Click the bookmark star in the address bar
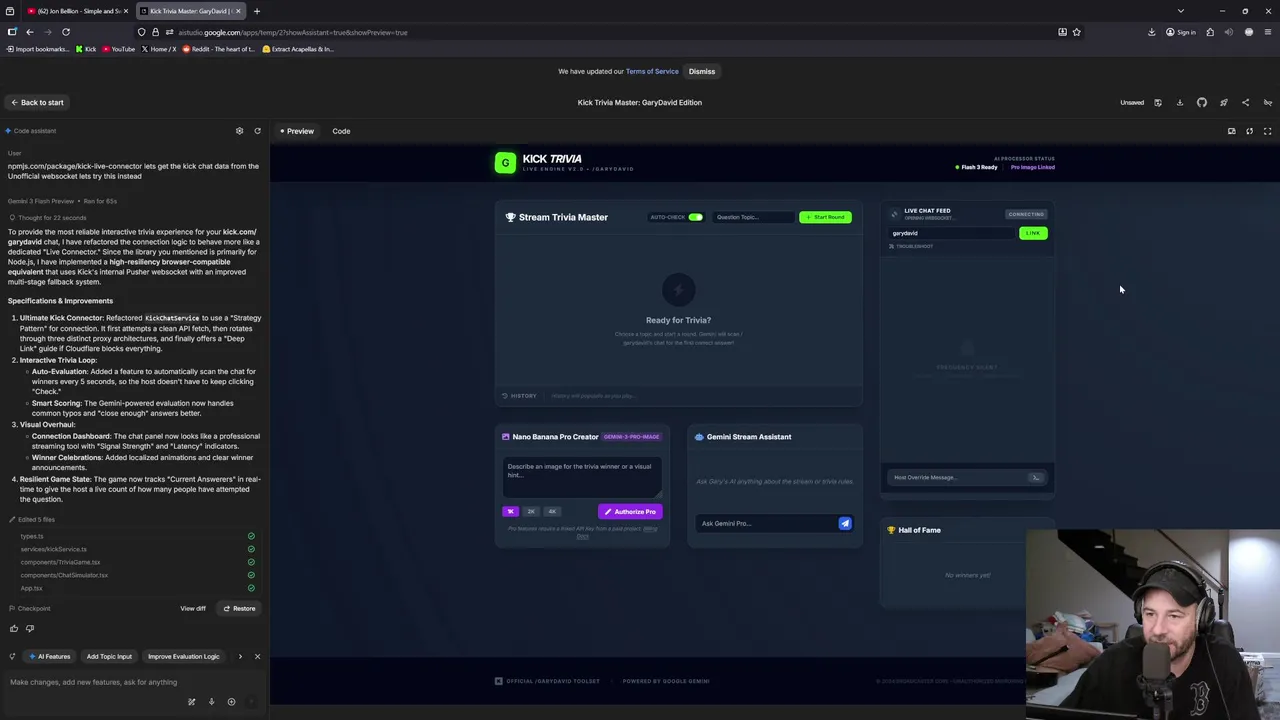Screen dimensions: 1280x720 [1077, 32]
